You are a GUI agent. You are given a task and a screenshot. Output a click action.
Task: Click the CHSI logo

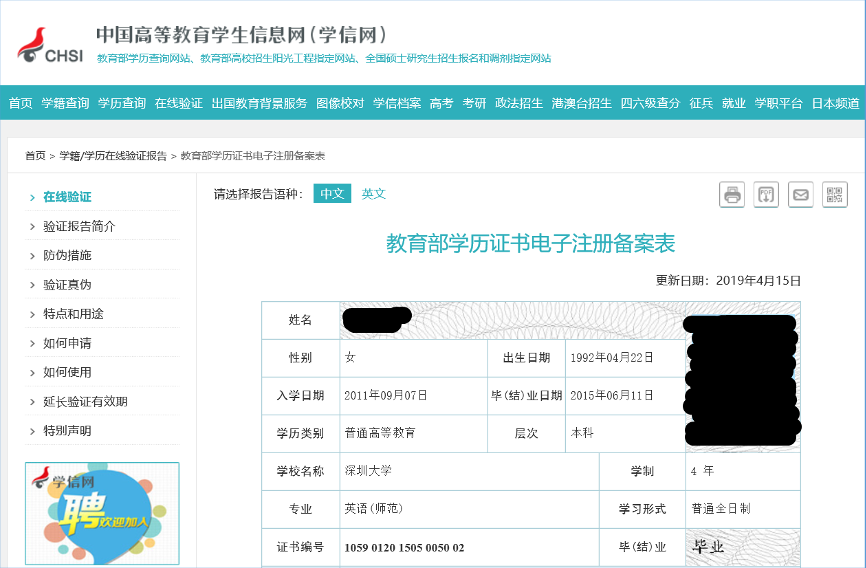coord(50,45)
